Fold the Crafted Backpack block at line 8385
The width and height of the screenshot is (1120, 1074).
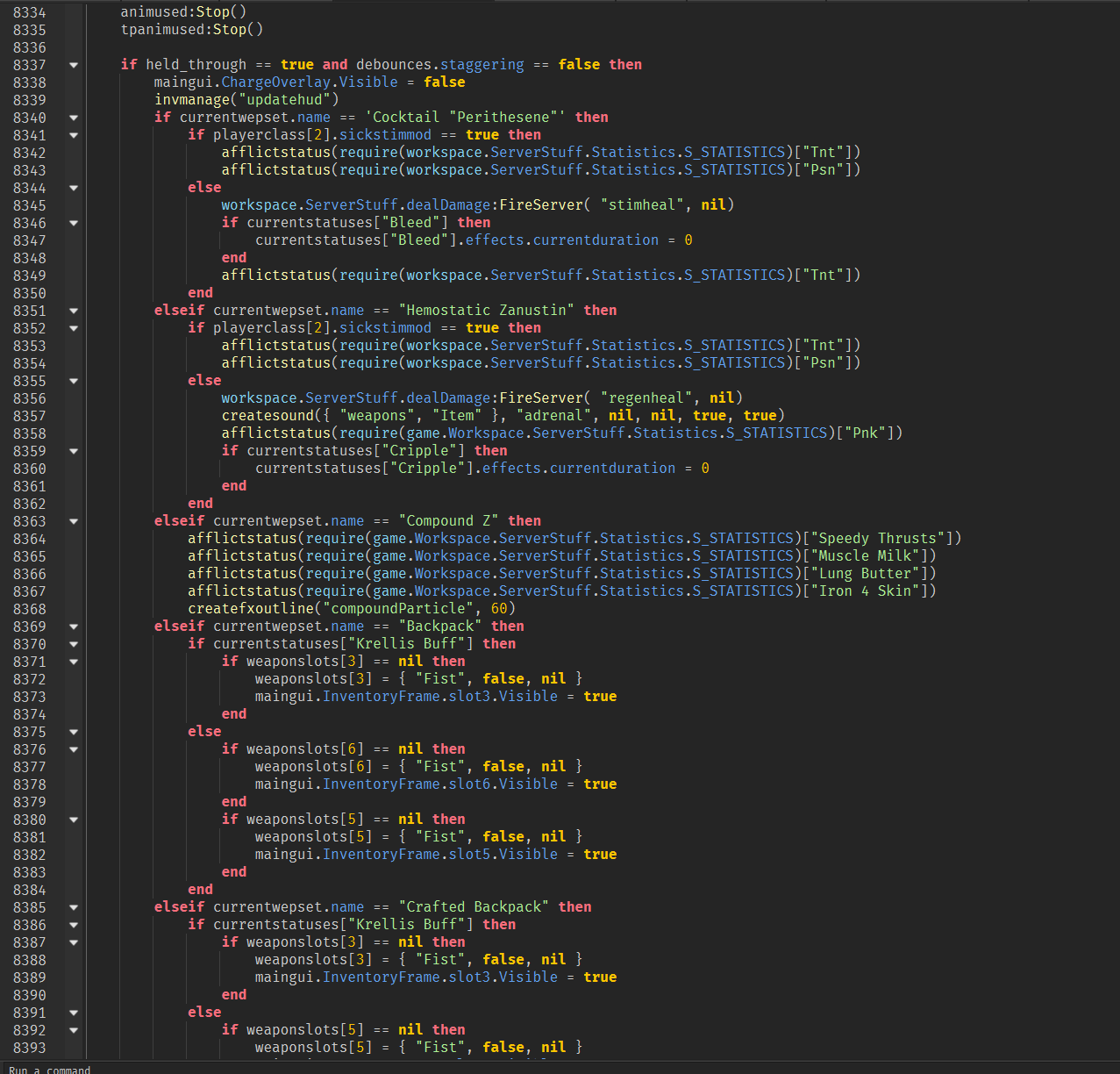[74, 907]
